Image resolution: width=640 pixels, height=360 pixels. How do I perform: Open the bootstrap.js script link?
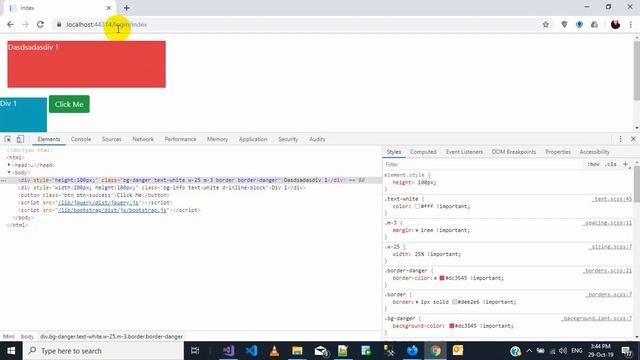tap(112, 210)
